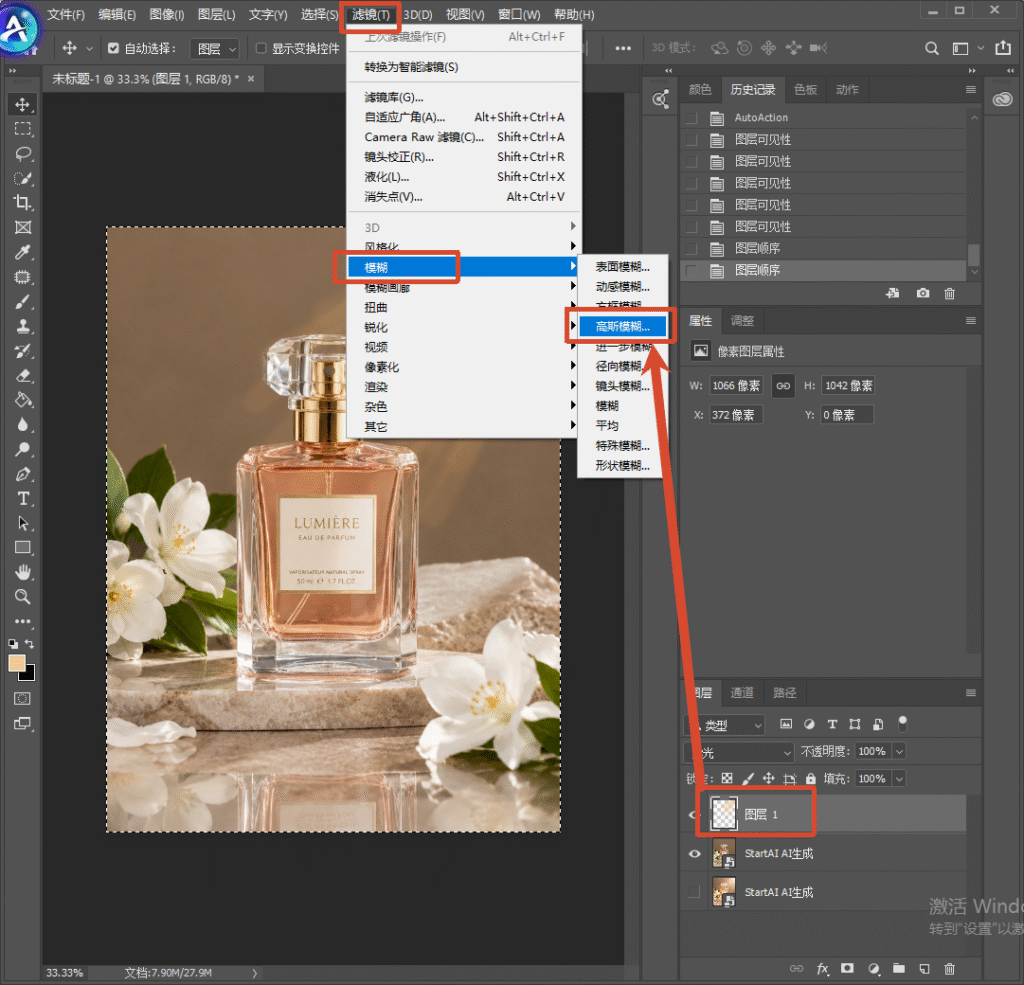The width and height of the screenshot is (1024, 985).
Task: Select the Move tool
Action: (x=23, y=105)
